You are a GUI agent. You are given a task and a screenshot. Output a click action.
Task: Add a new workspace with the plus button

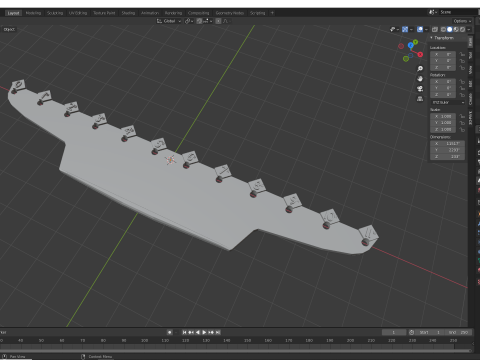[272, 13]
